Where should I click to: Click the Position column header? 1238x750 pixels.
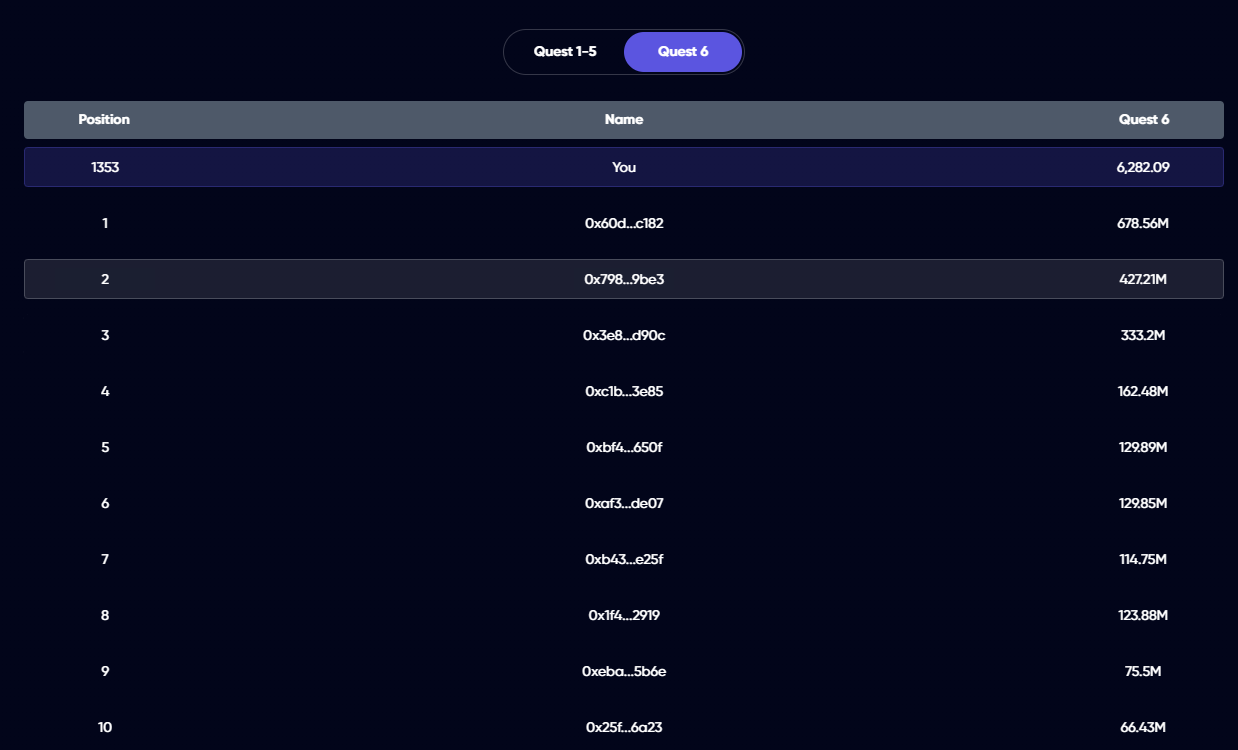104,120
